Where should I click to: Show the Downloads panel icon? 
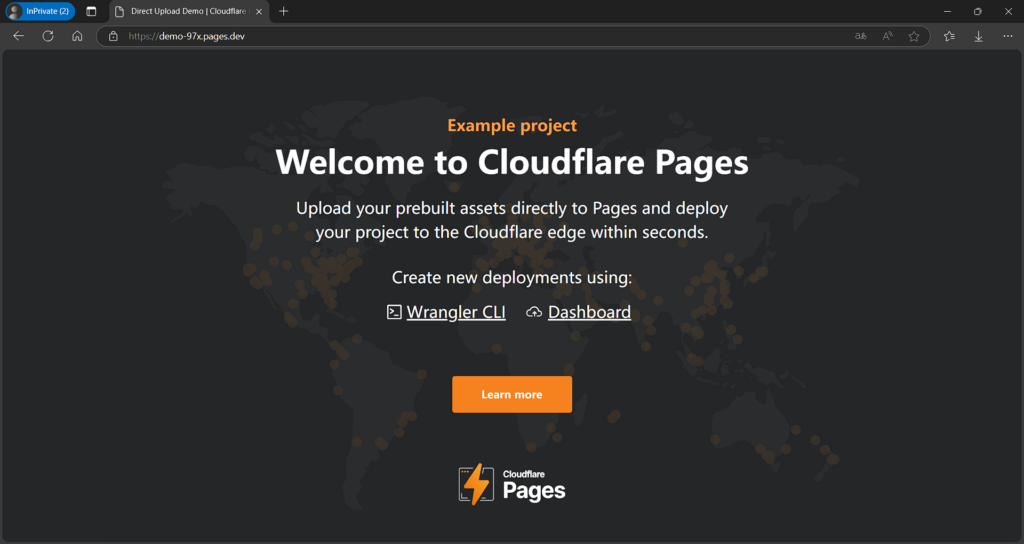pyautogui.click(x=978, y=36)
